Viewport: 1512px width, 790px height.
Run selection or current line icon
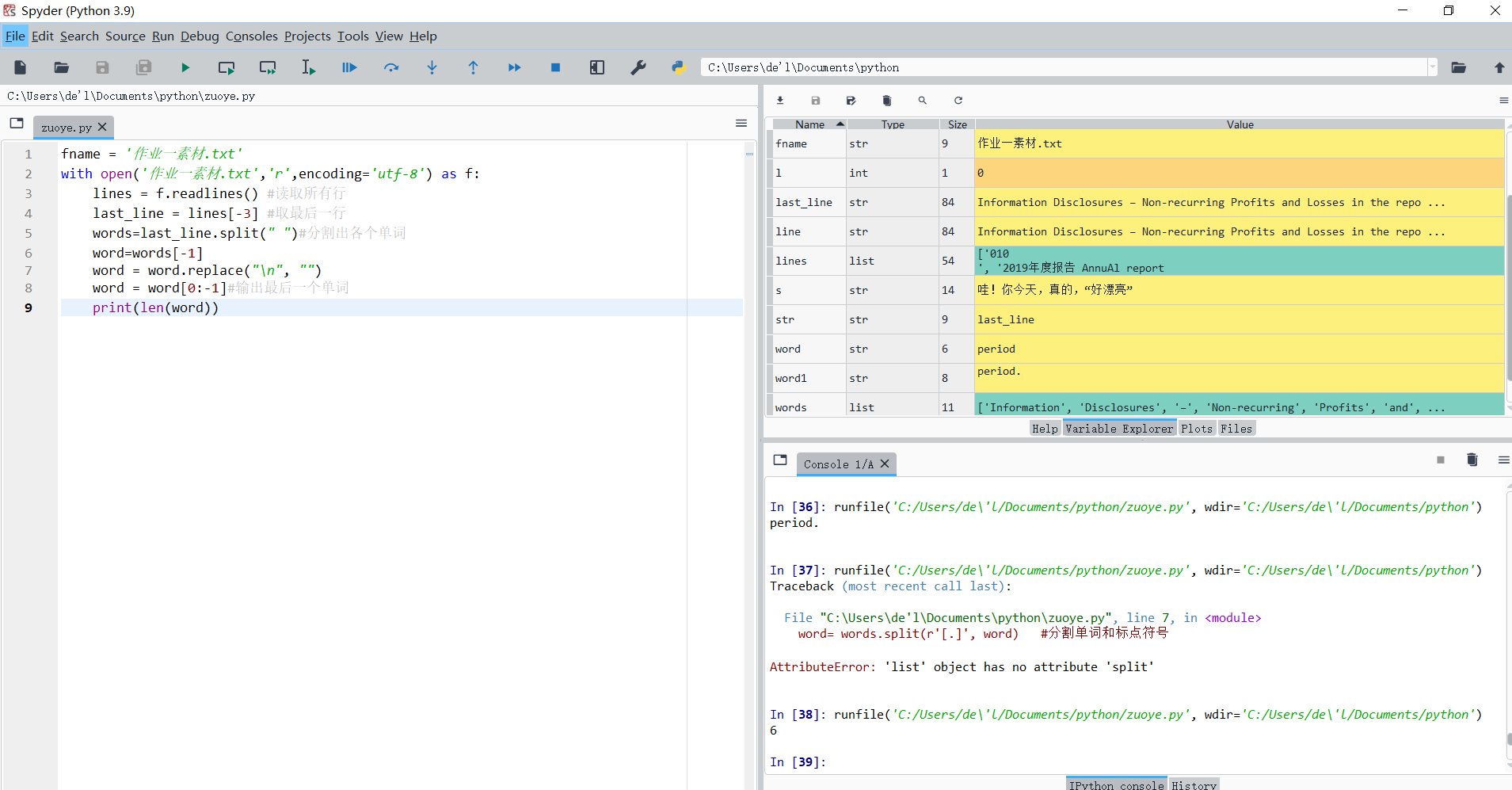click(308, 67)
